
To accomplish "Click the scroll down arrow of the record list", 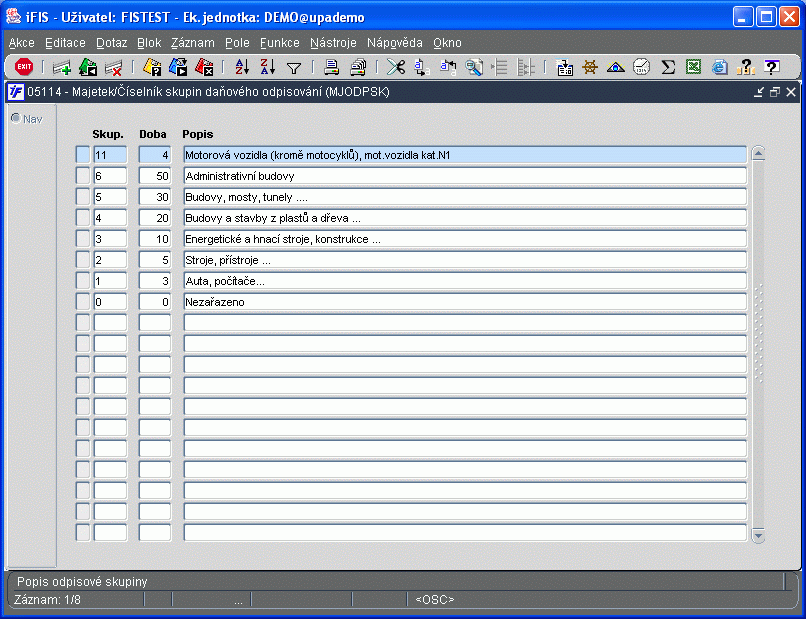I will tap(758, 535).
